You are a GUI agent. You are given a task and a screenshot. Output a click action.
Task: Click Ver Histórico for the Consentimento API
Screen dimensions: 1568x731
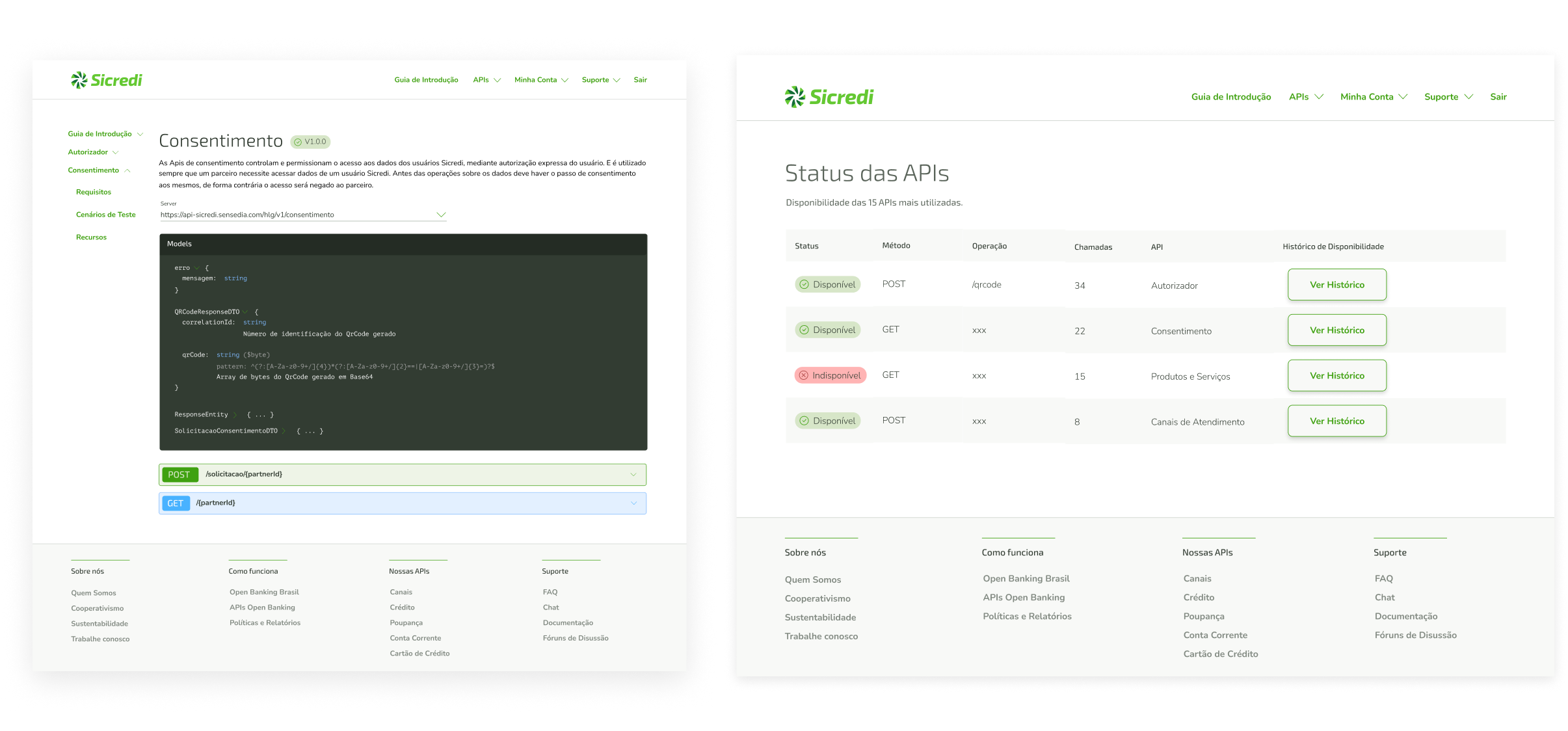[x=1337, y=330]
